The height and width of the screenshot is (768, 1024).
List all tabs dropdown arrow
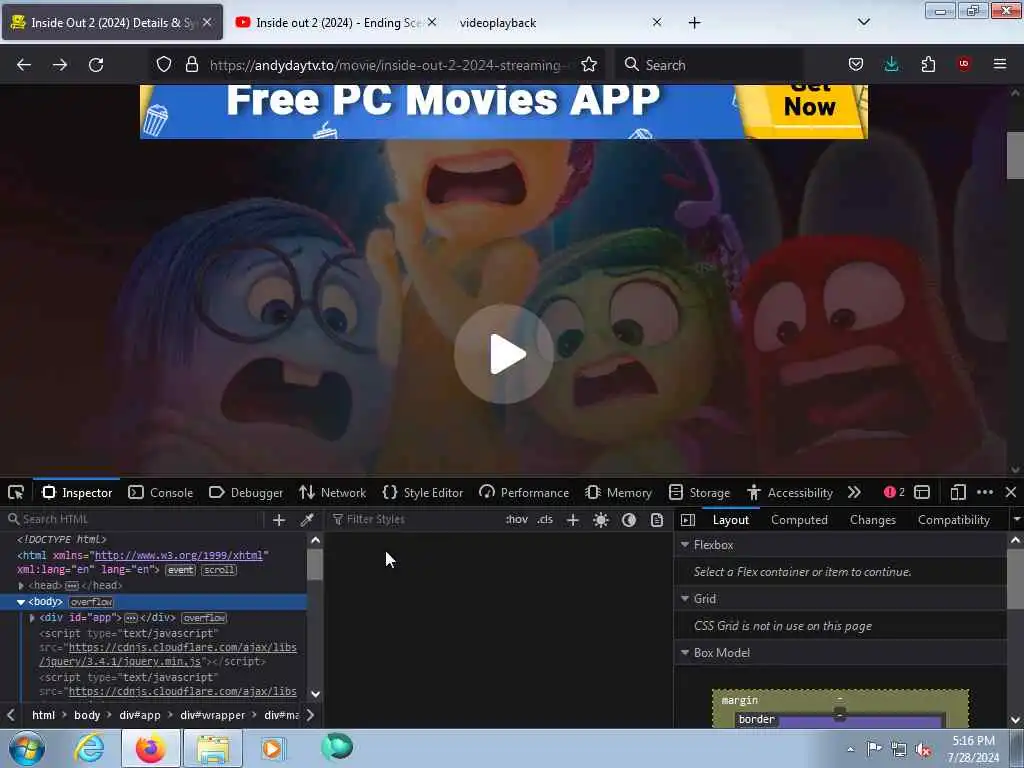click(863, 22)
